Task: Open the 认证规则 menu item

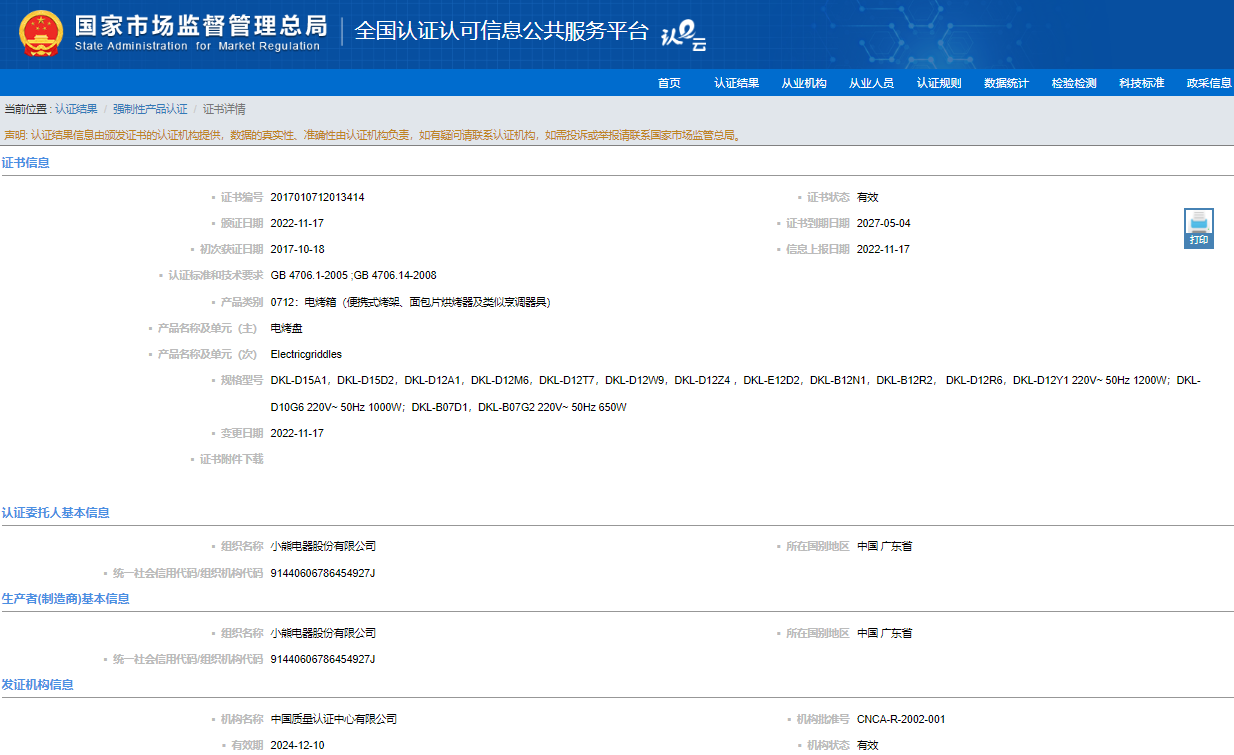Action: [x=939, y=83]
